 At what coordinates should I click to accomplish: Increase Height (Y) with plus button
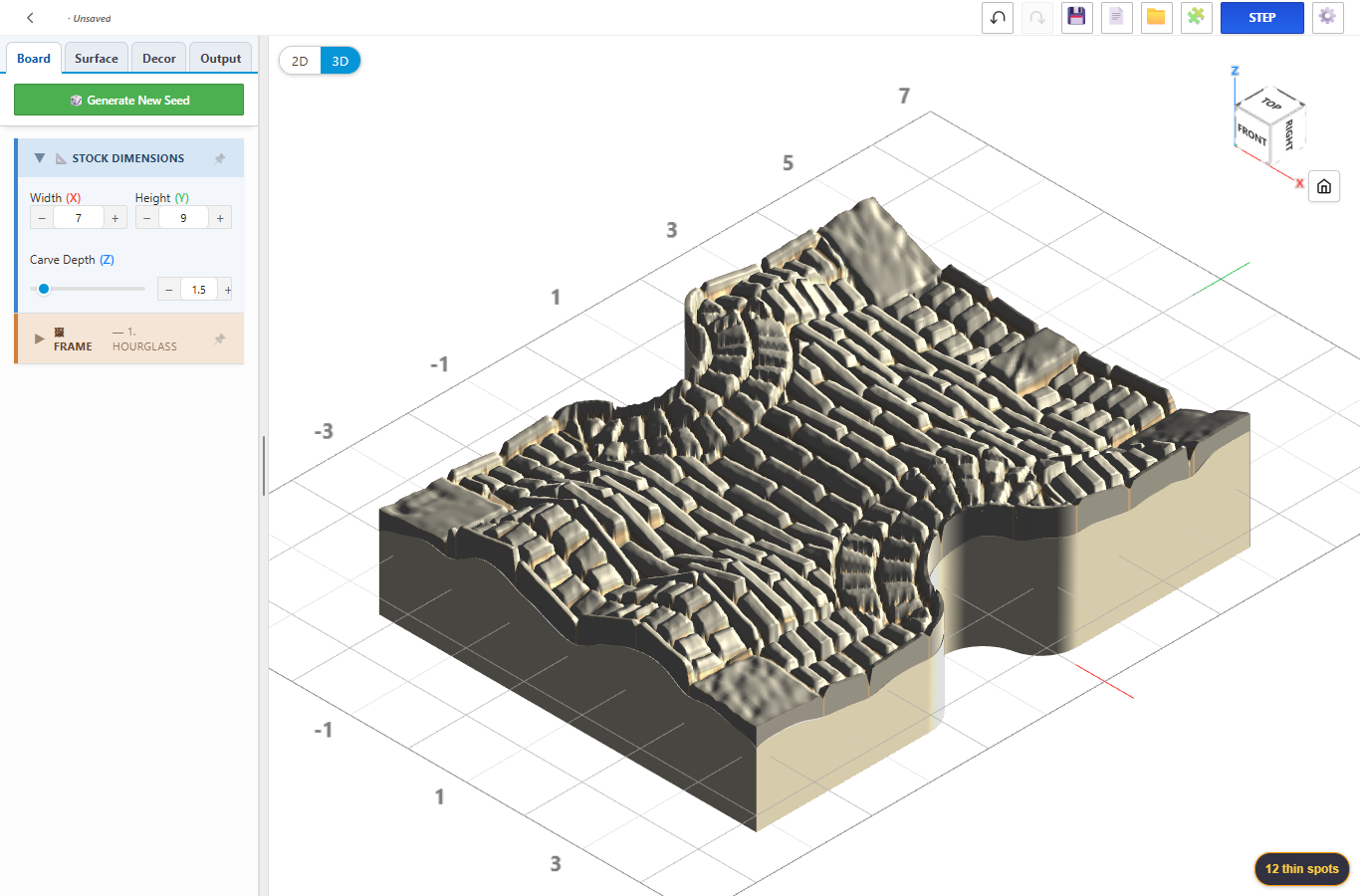tap(220, 218)
